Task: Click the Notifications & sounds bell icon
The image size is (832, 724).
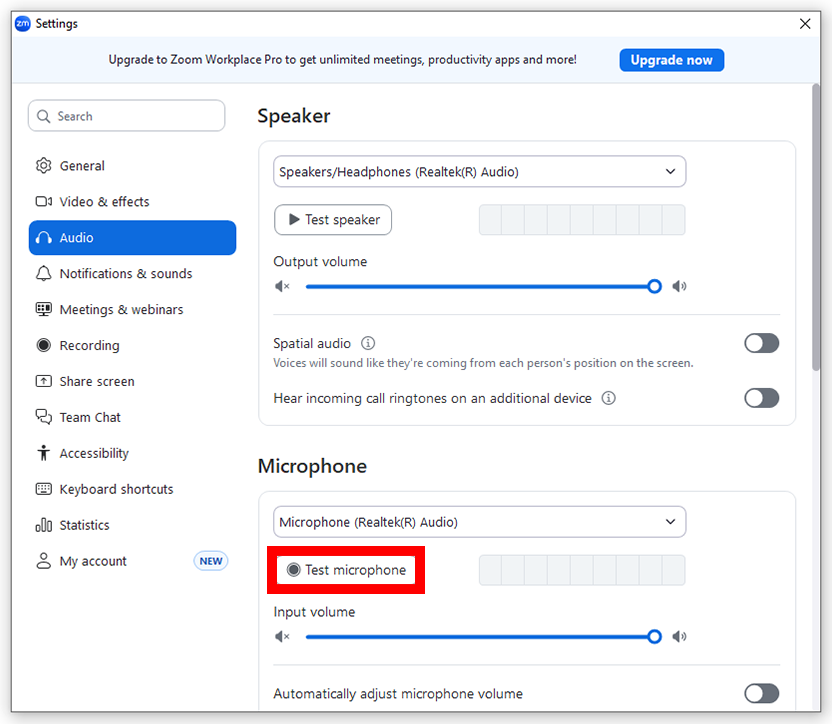Action: pyautogui.click(x=43, y=273)
